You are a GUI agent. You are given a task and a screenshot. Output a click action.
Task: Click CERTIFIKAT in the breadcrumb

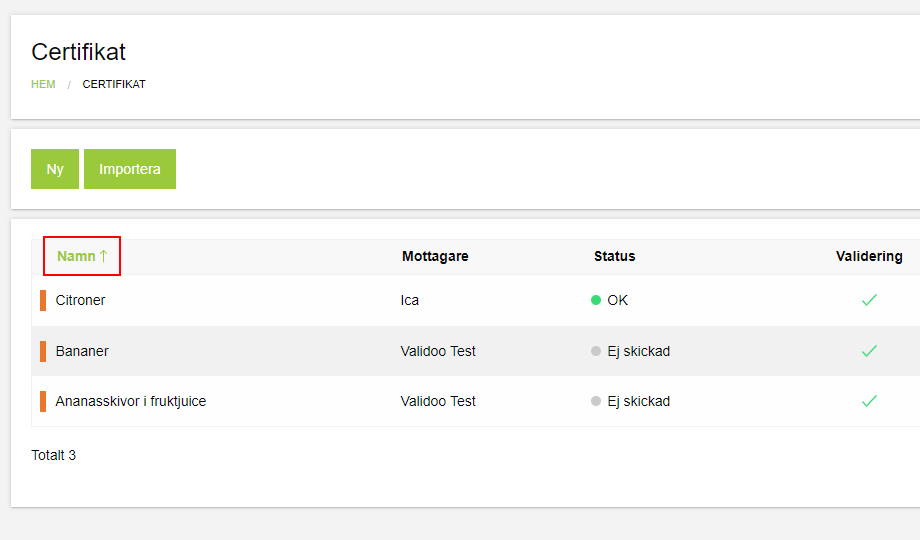[114, 84]
